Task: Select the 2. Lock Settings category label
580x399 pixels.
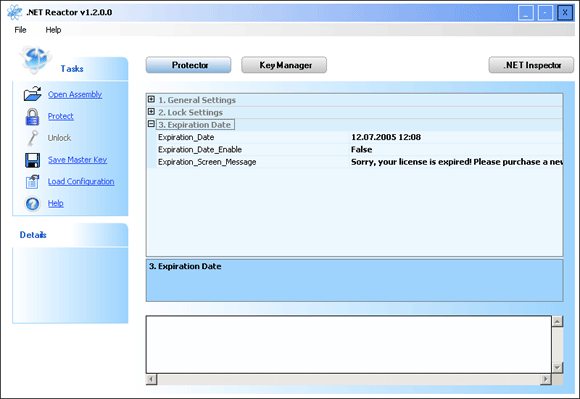Action: (190, 112)
